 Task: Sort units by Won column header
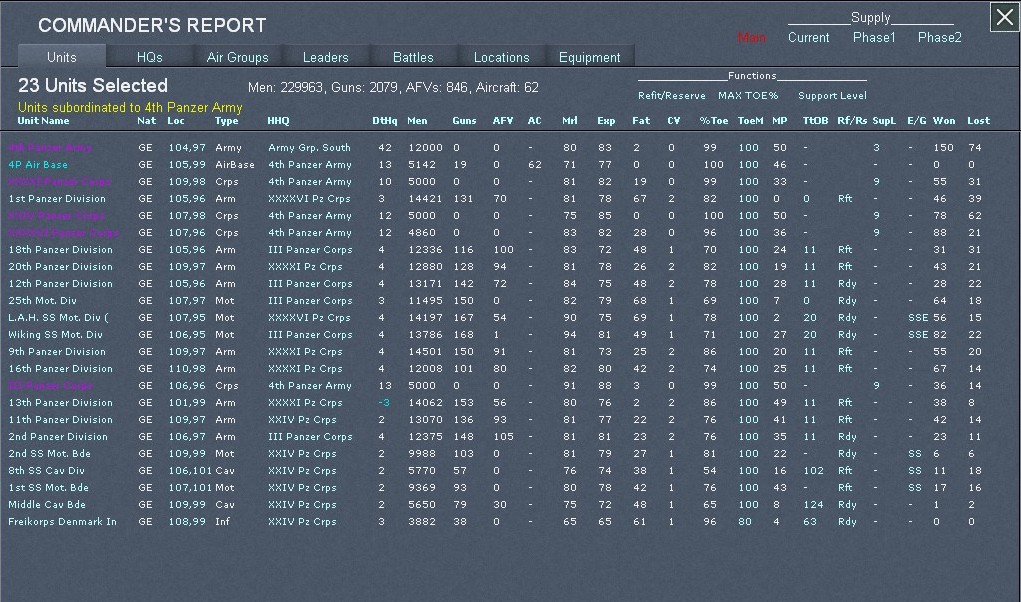[943, 121]
